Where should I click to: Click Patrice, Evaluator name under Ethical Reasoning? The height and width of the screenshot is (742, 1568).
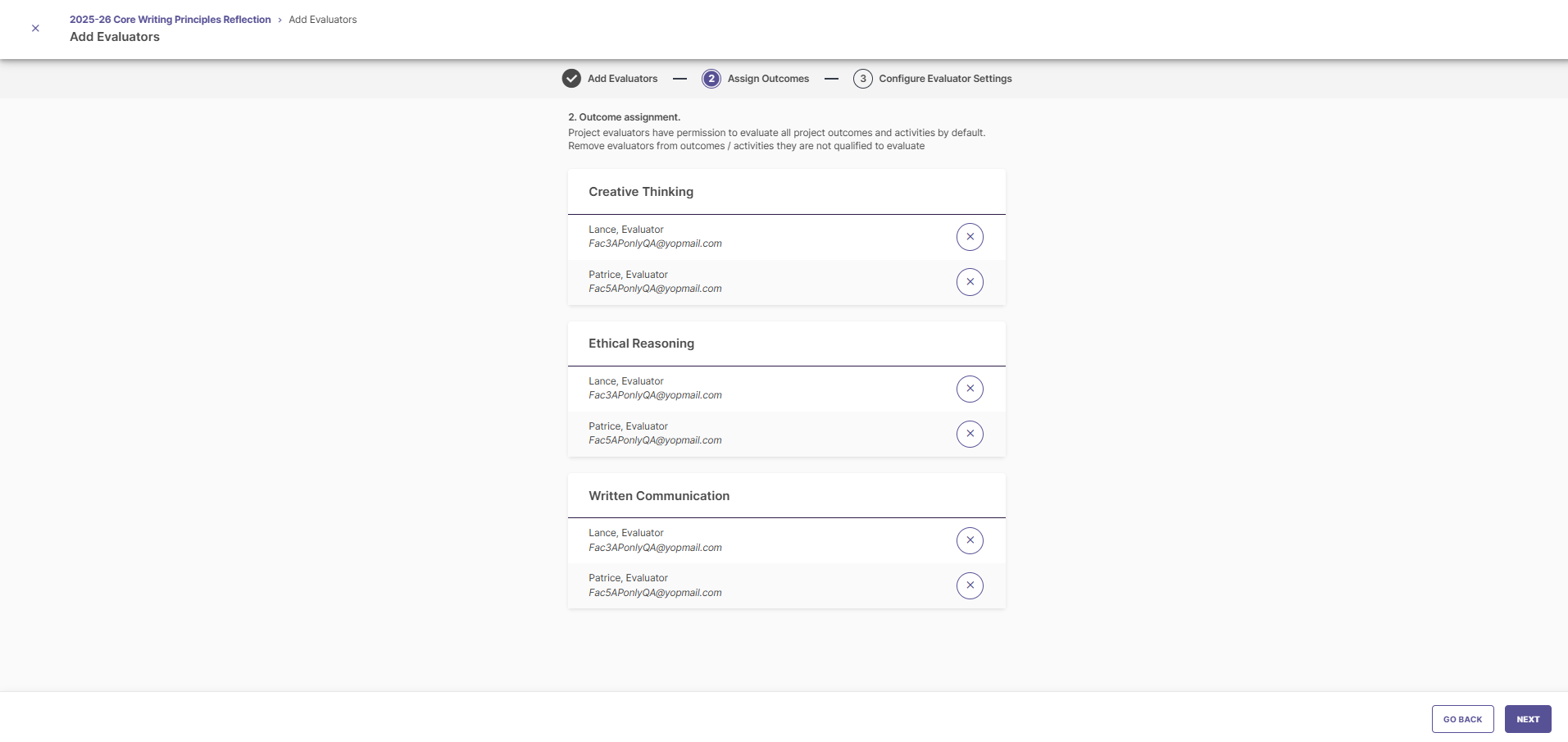[x=628, y=426]
